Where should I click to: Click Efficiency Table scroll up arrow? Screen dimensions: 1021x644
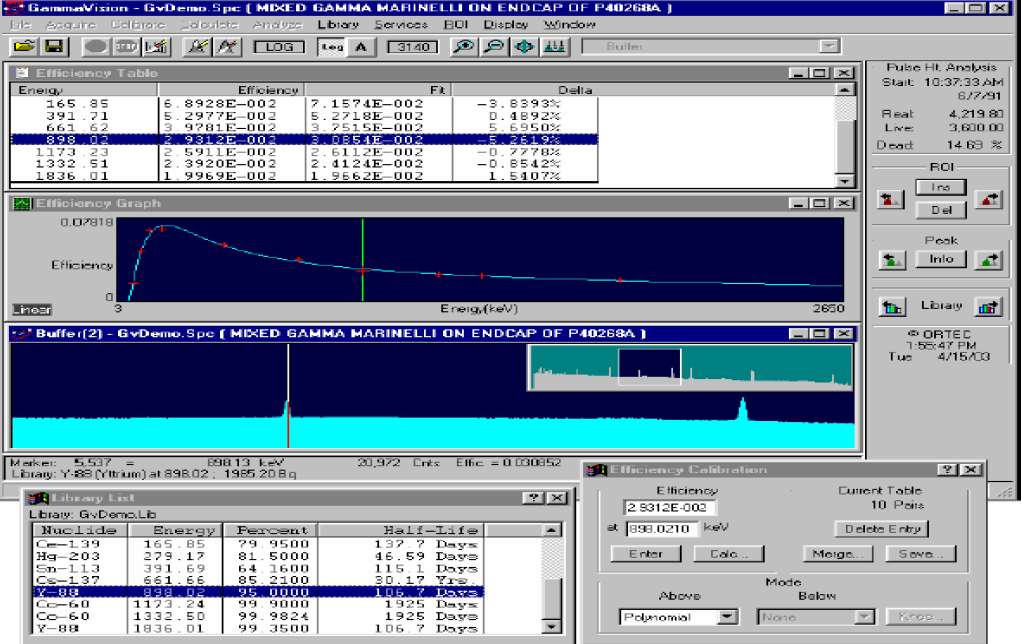tap(845, 90)
